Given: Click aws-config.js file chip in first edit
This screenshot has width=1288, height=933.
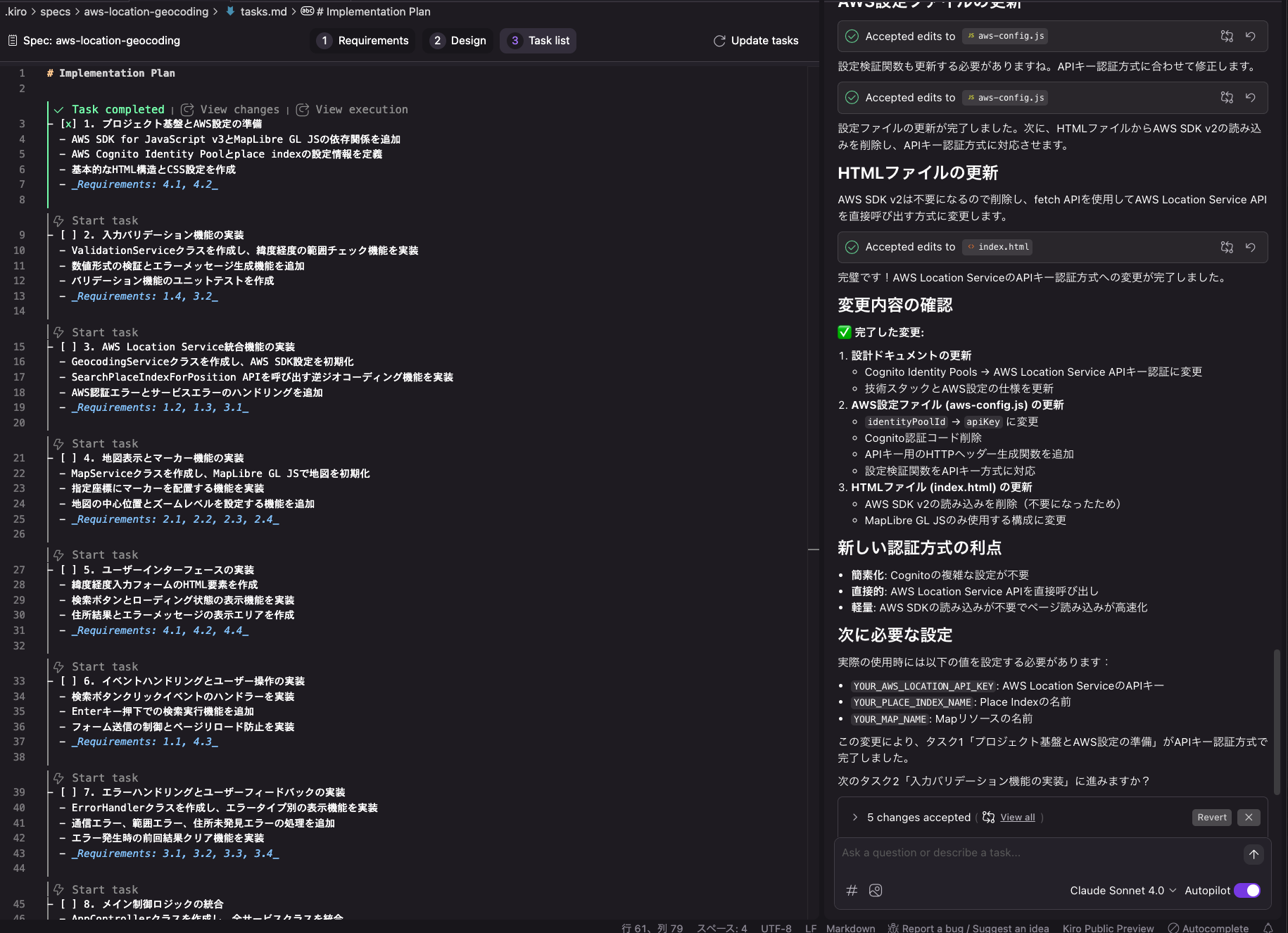Looking at the screenshot, I should [1005, 36].
